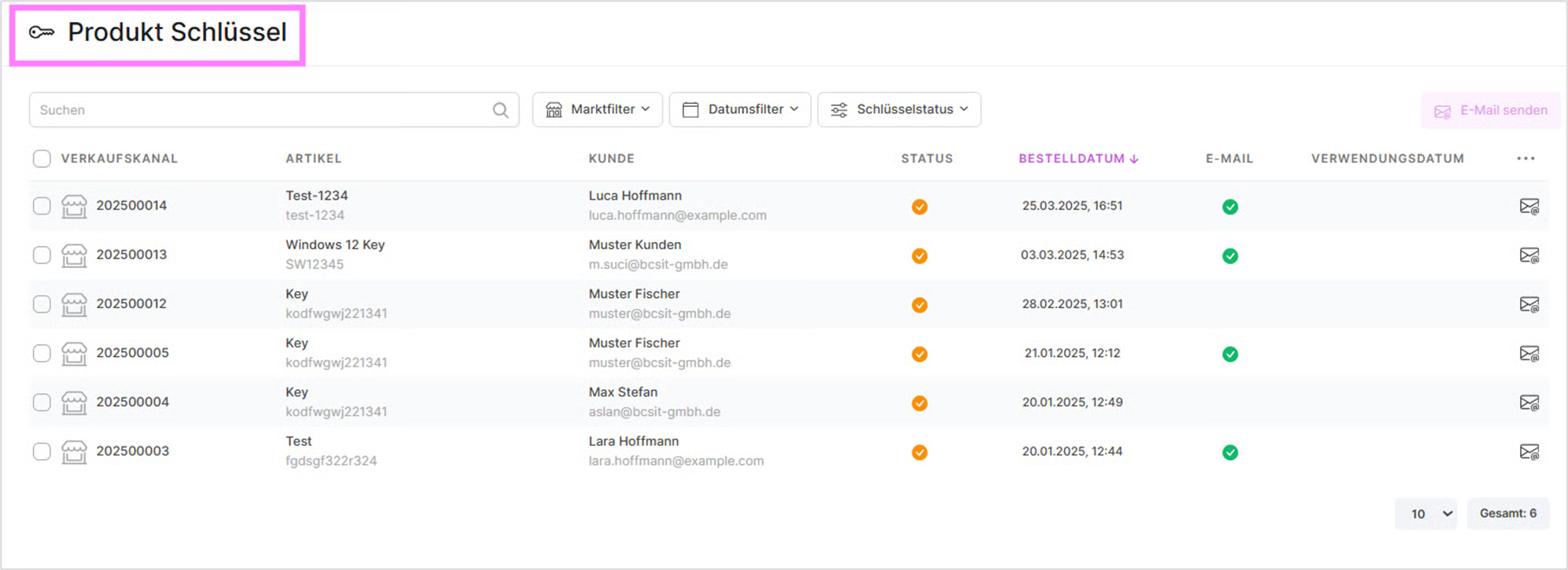Open the Datumsfilter dropdown
The height and width of the screenshot is (570, 1568).
tap(740, 109)
